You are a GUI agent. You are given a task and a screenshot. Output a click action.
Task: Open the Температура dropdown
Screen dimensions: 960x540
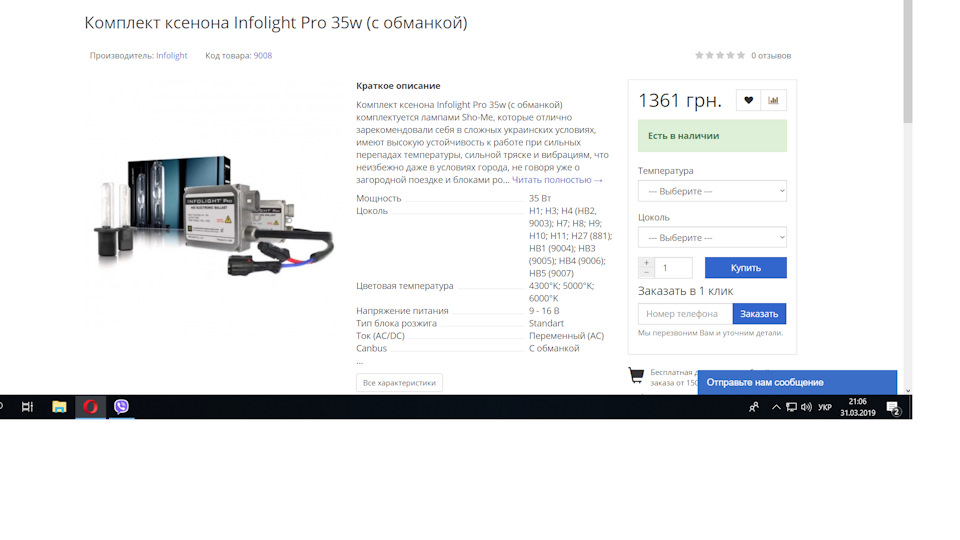click(712, 191)
